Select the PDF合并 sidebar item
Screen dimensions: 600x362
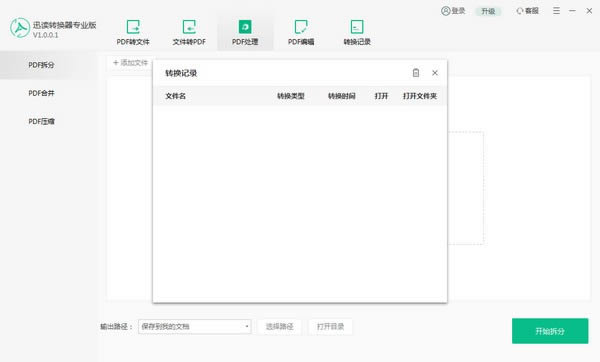click(x=41, y=93)
